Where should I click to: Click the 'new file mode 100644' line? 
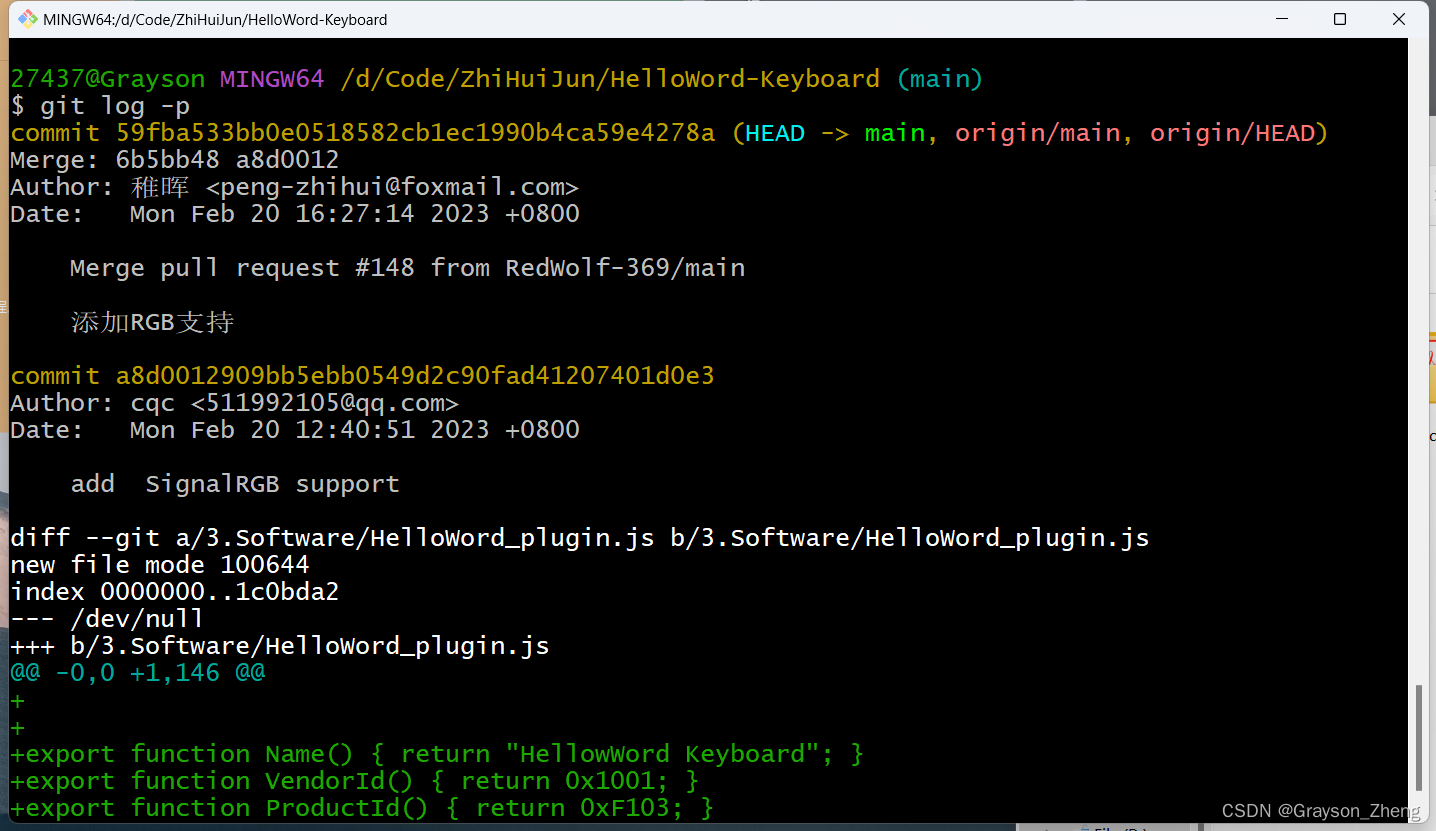[160, 565]
